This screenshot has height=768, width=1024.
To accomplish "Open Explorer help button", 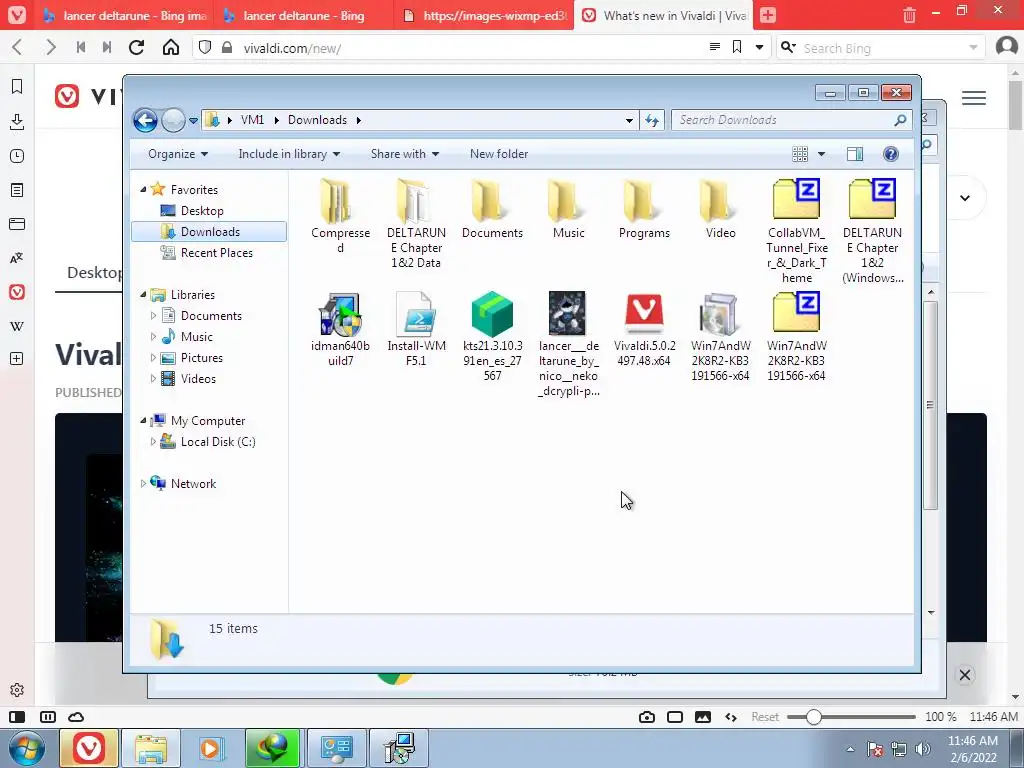I will pos(890,154).
